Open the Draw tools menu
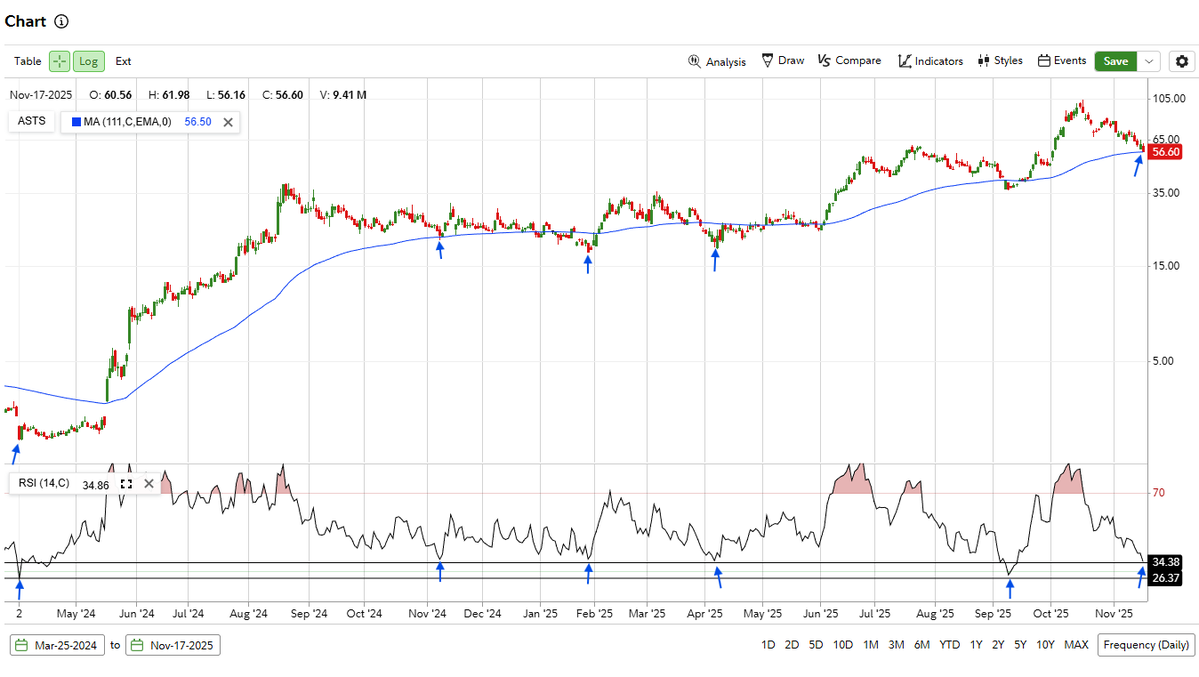 782,61
